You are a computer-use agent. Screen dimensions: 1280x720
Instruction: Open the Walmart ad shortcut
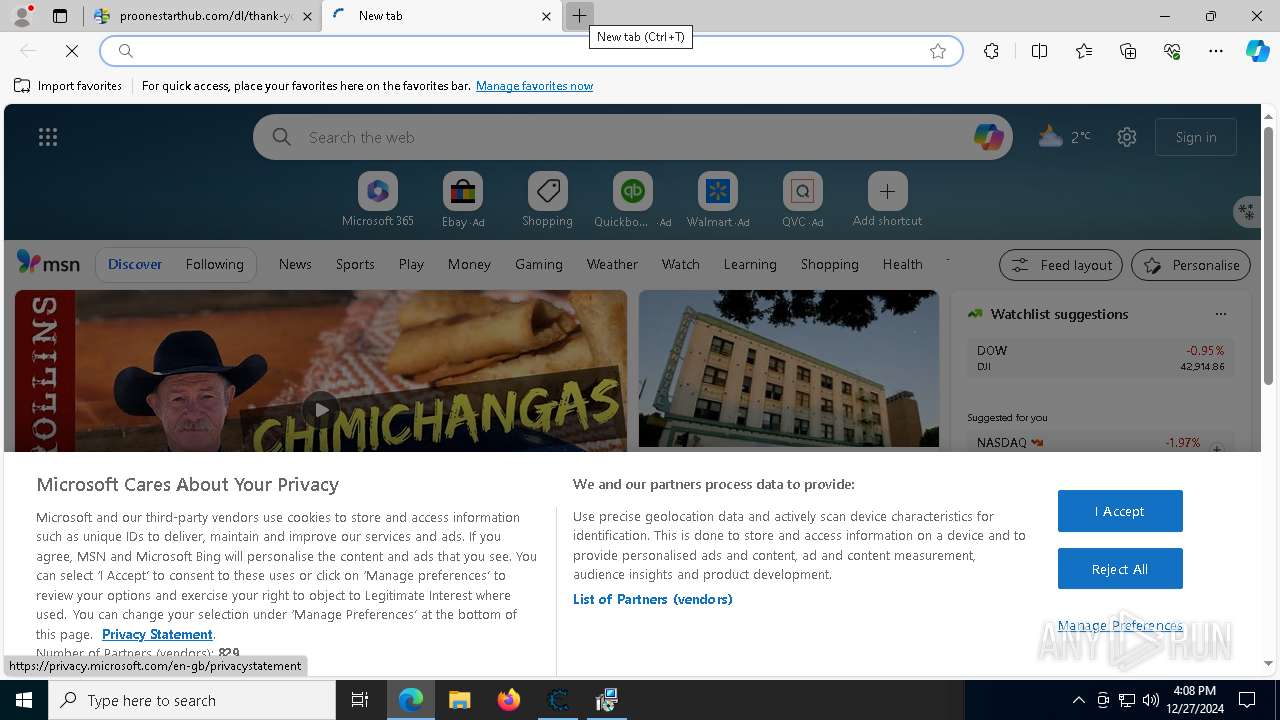pyautogui.click(x=717, y=200)
